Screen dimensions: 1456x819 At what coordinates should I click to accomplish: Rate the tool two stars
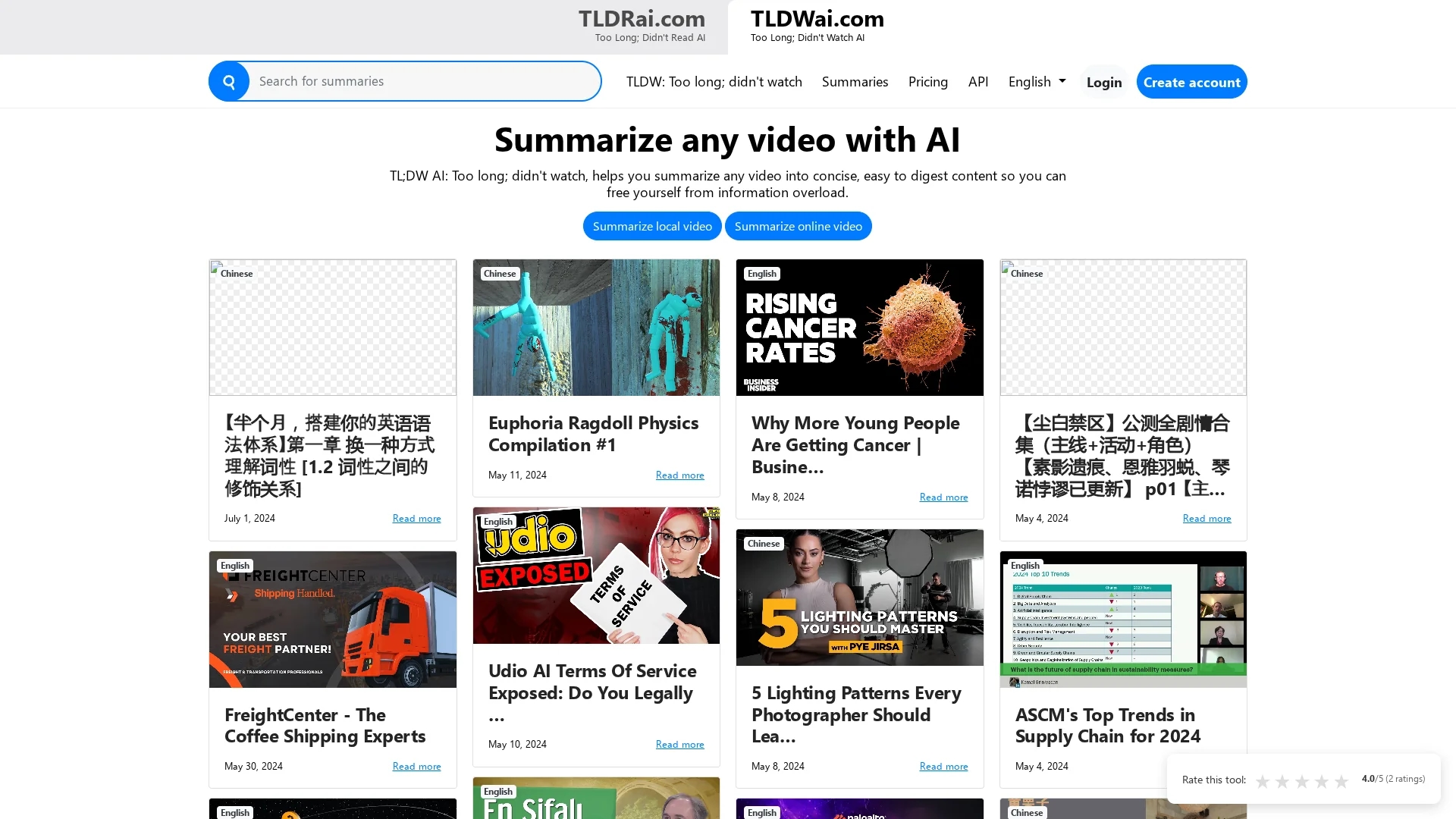click(1282, 781)
